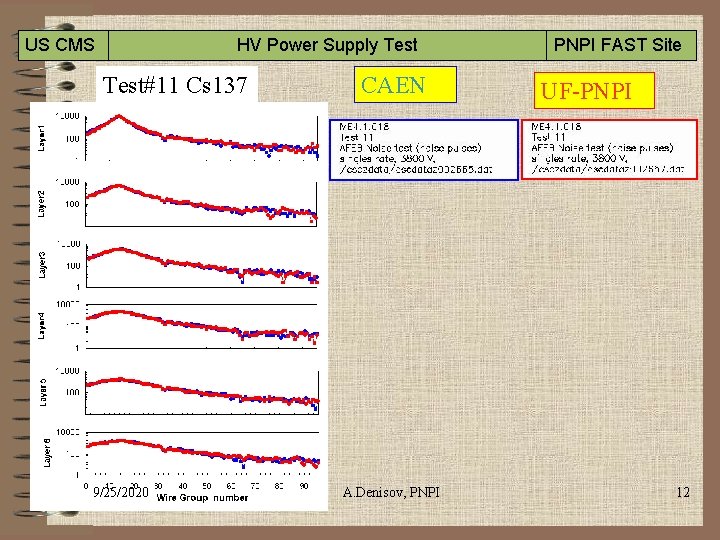720x540 pixels.
Task: Click the yellow CAEN label box
Action: [405, 84]
